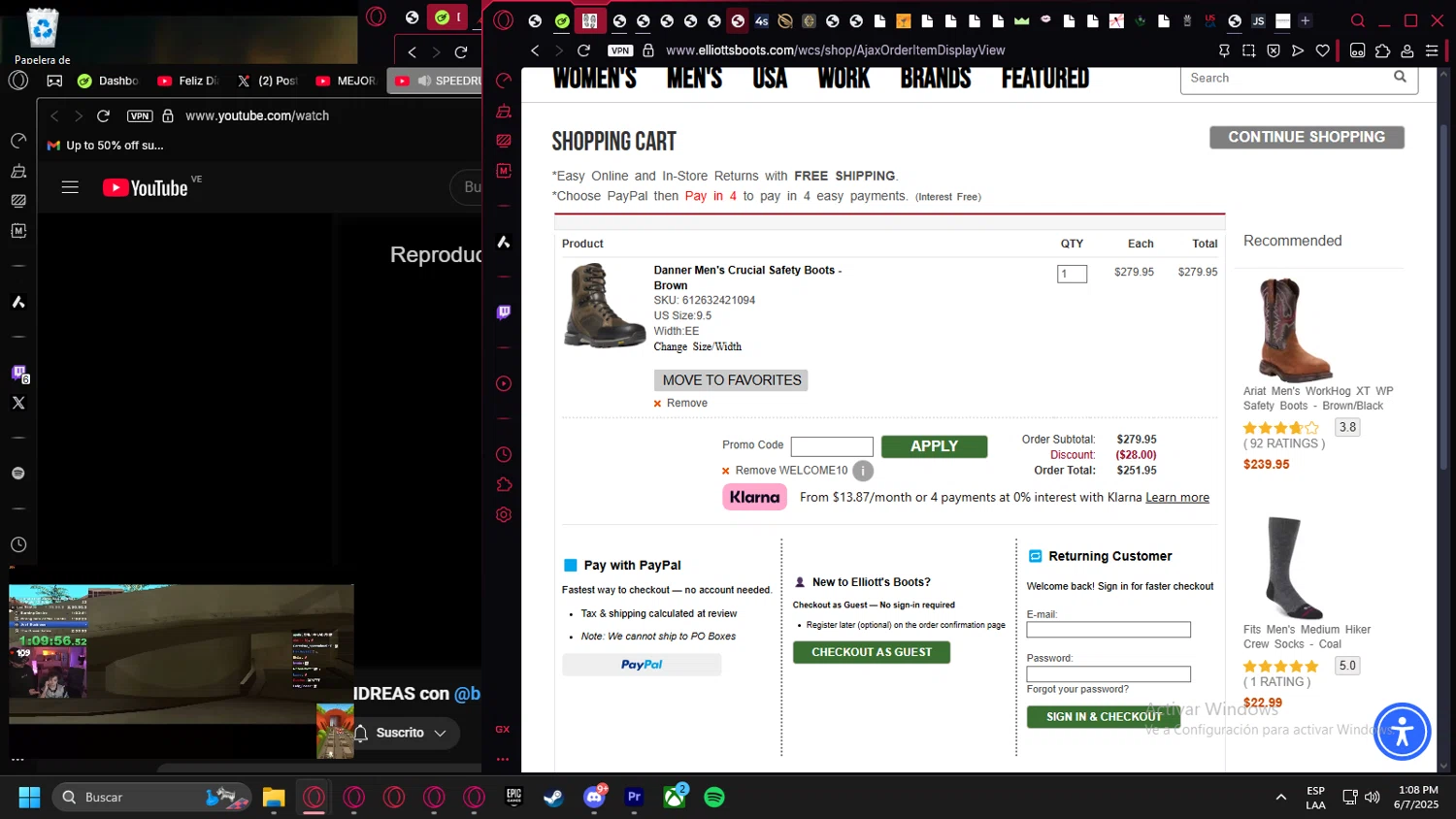Switch to the Dashbo tab in back window

pyautogui.click(x=108, y=81)
